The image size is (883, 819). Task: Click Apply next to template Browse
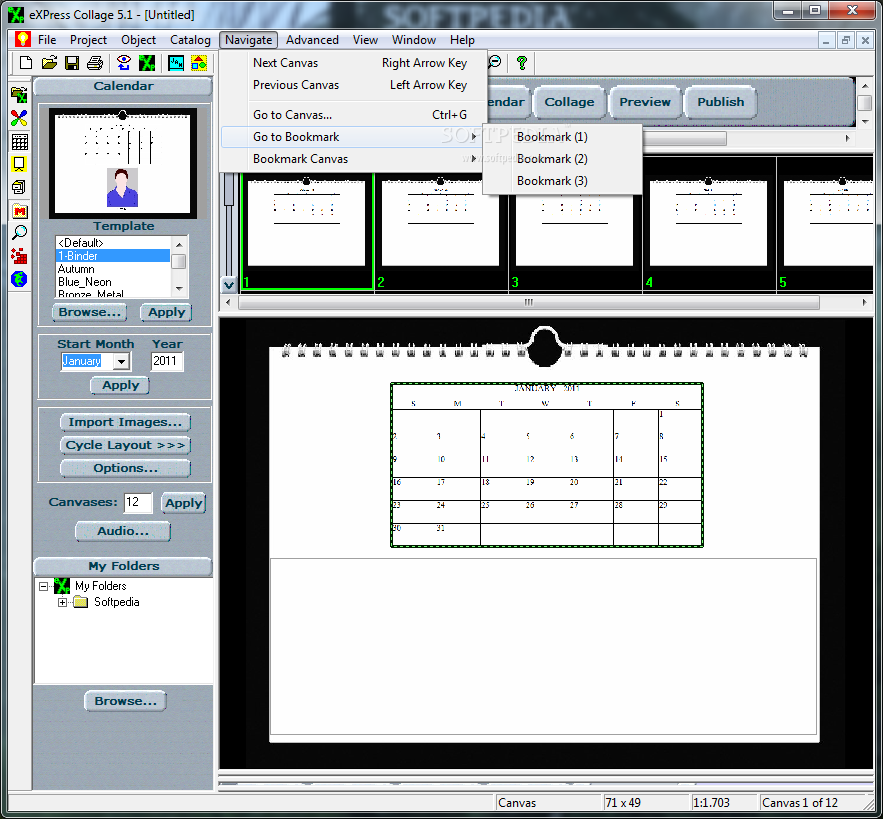[166, 312]
